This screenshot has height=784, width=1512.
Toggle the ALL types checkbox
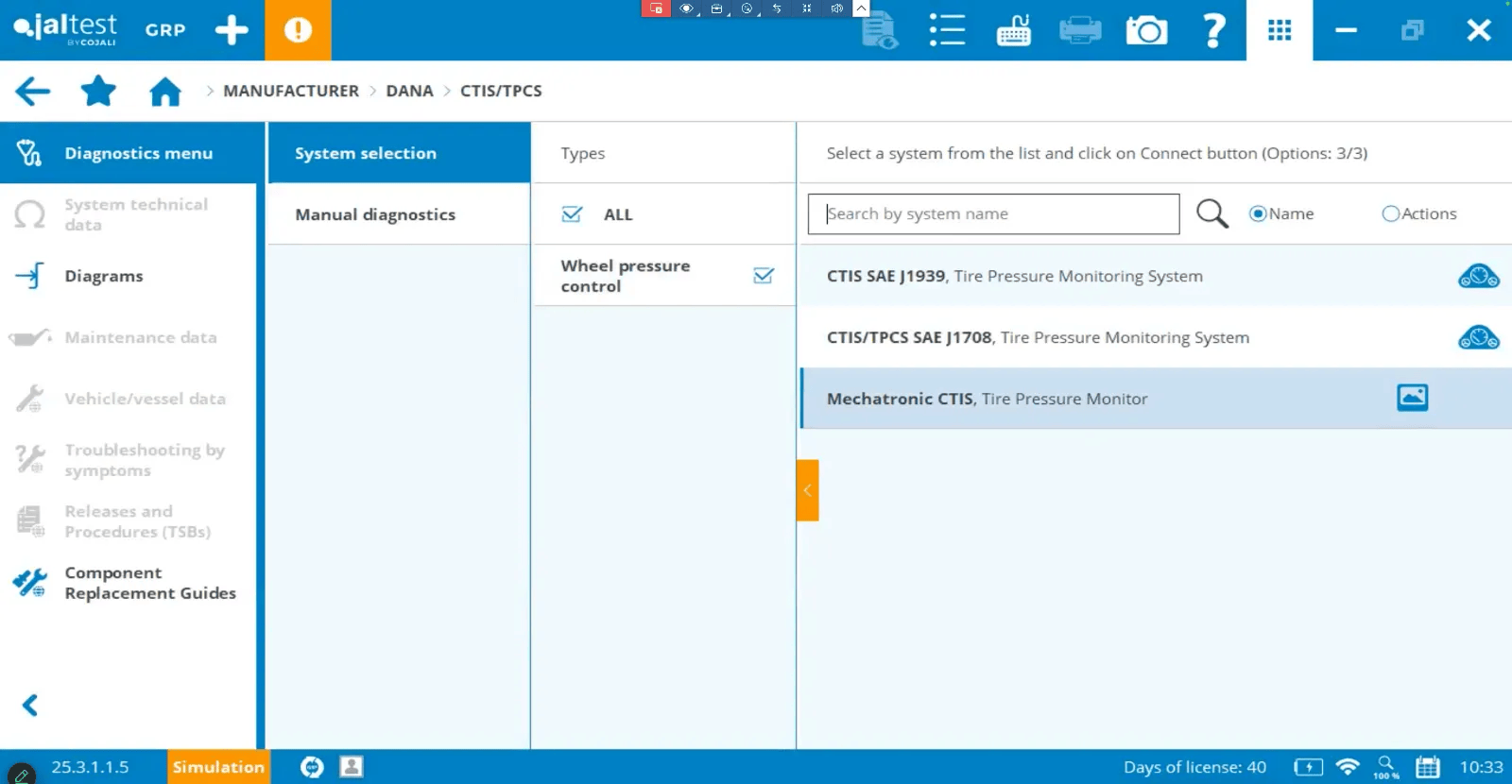point(572,214)
